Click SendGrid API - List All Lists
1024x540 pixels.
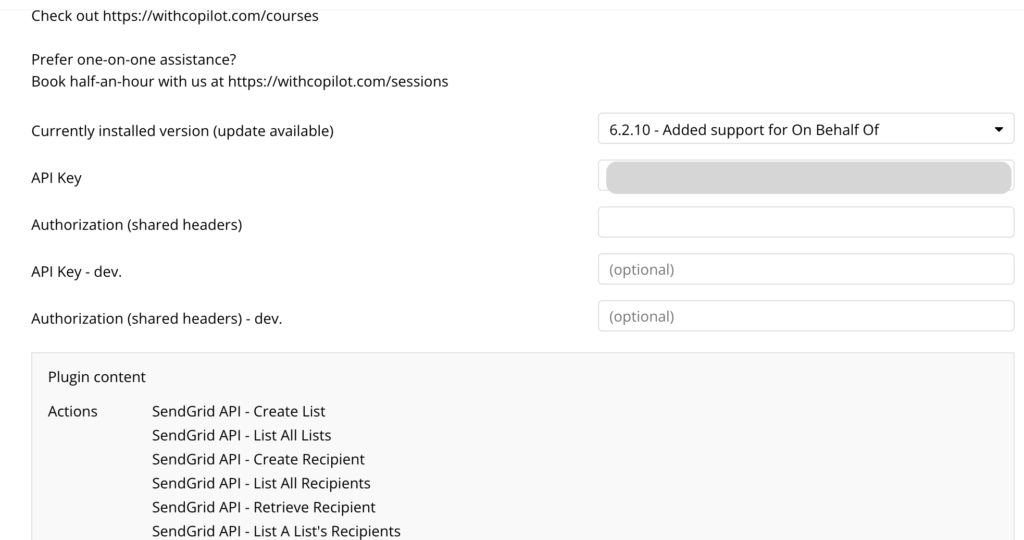click(241, 435)
